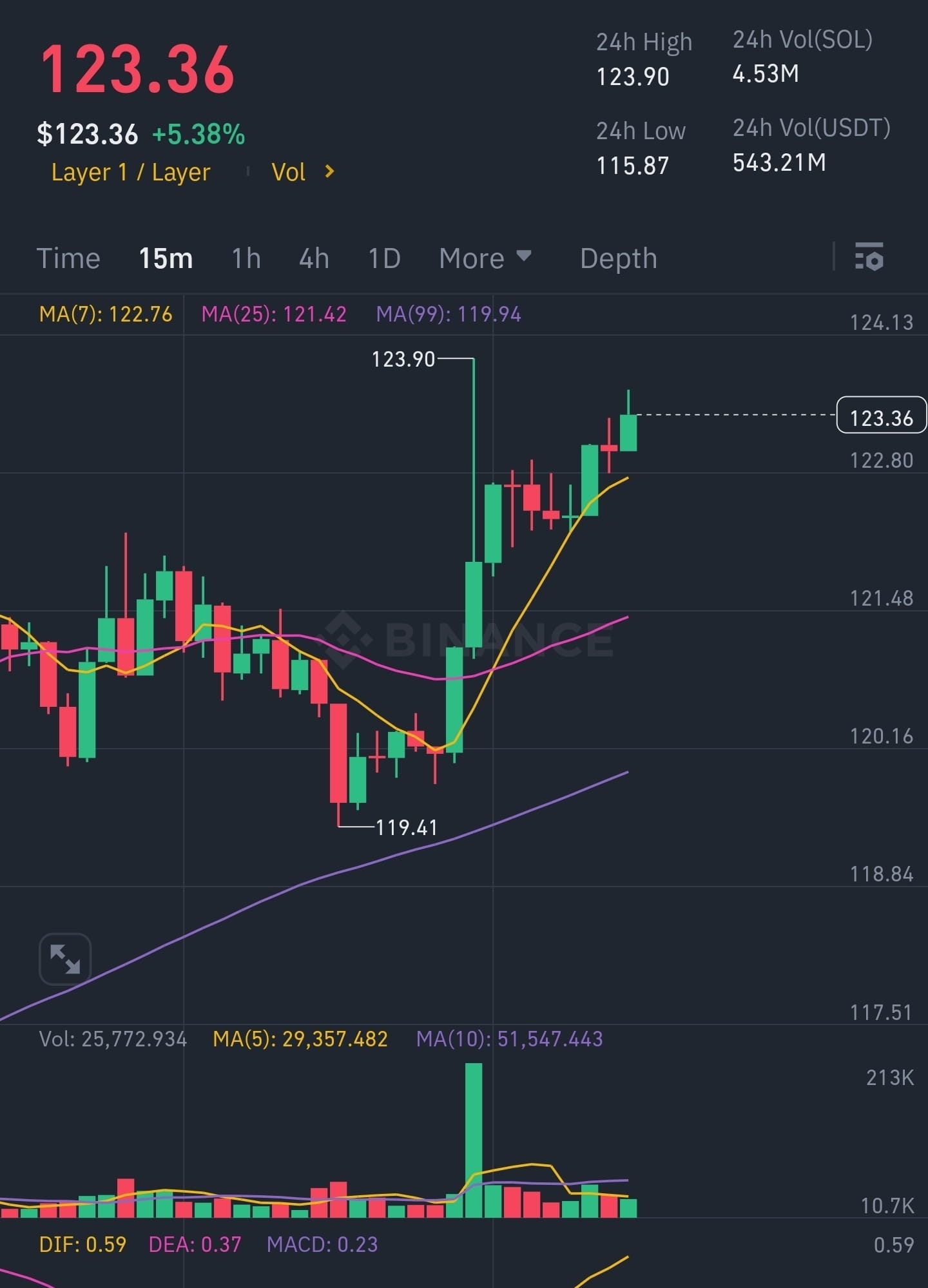
Task: Tap the tallest green volume bar
Action: 474,1140
